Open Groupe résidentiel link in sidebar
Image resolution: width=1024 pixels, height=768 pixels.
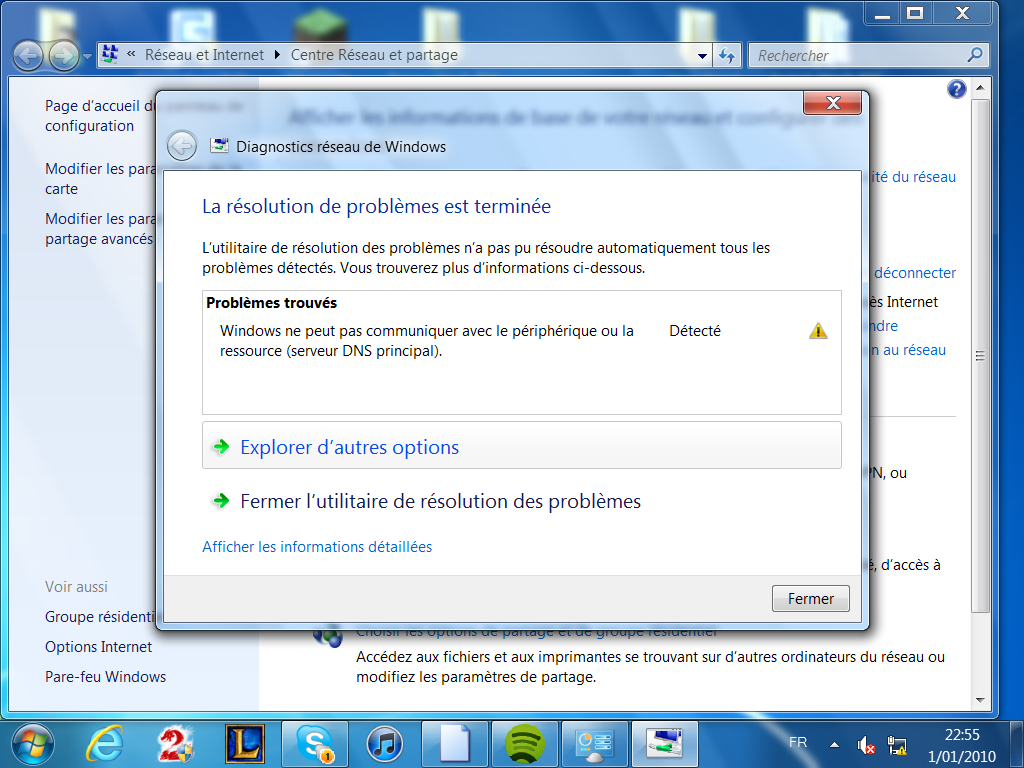point(100,616)
